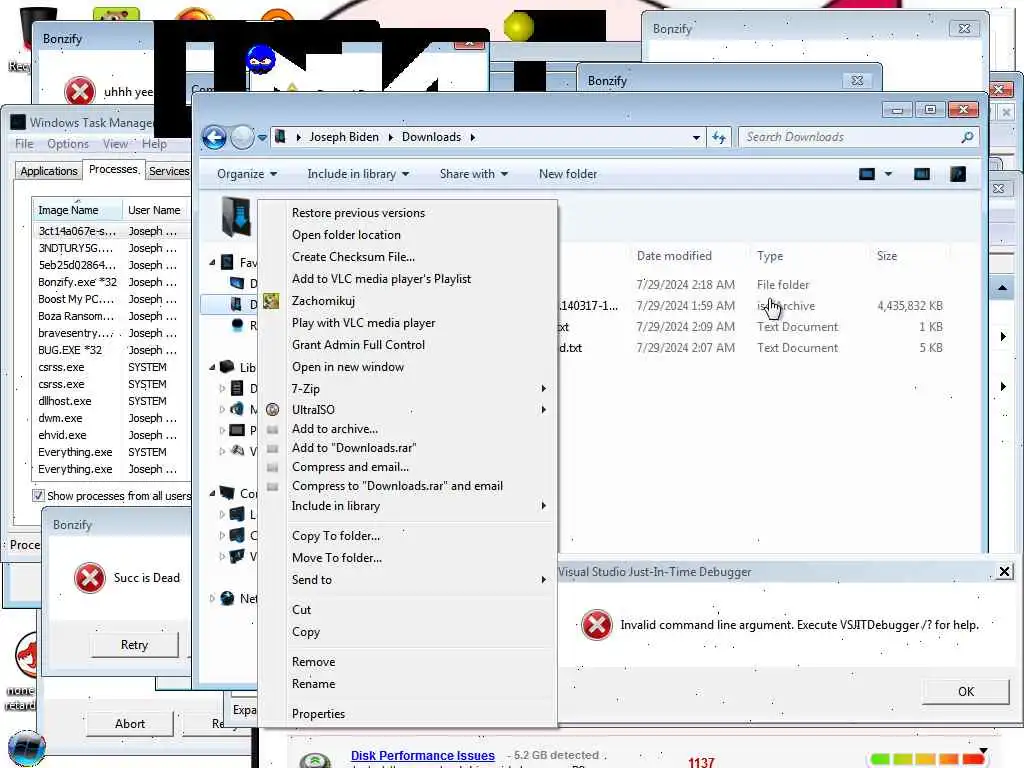Expand the 7-Zip submenu arrow
This screenshot has width=1024, height=768.
pyautogui.click(x=543, y=389)
